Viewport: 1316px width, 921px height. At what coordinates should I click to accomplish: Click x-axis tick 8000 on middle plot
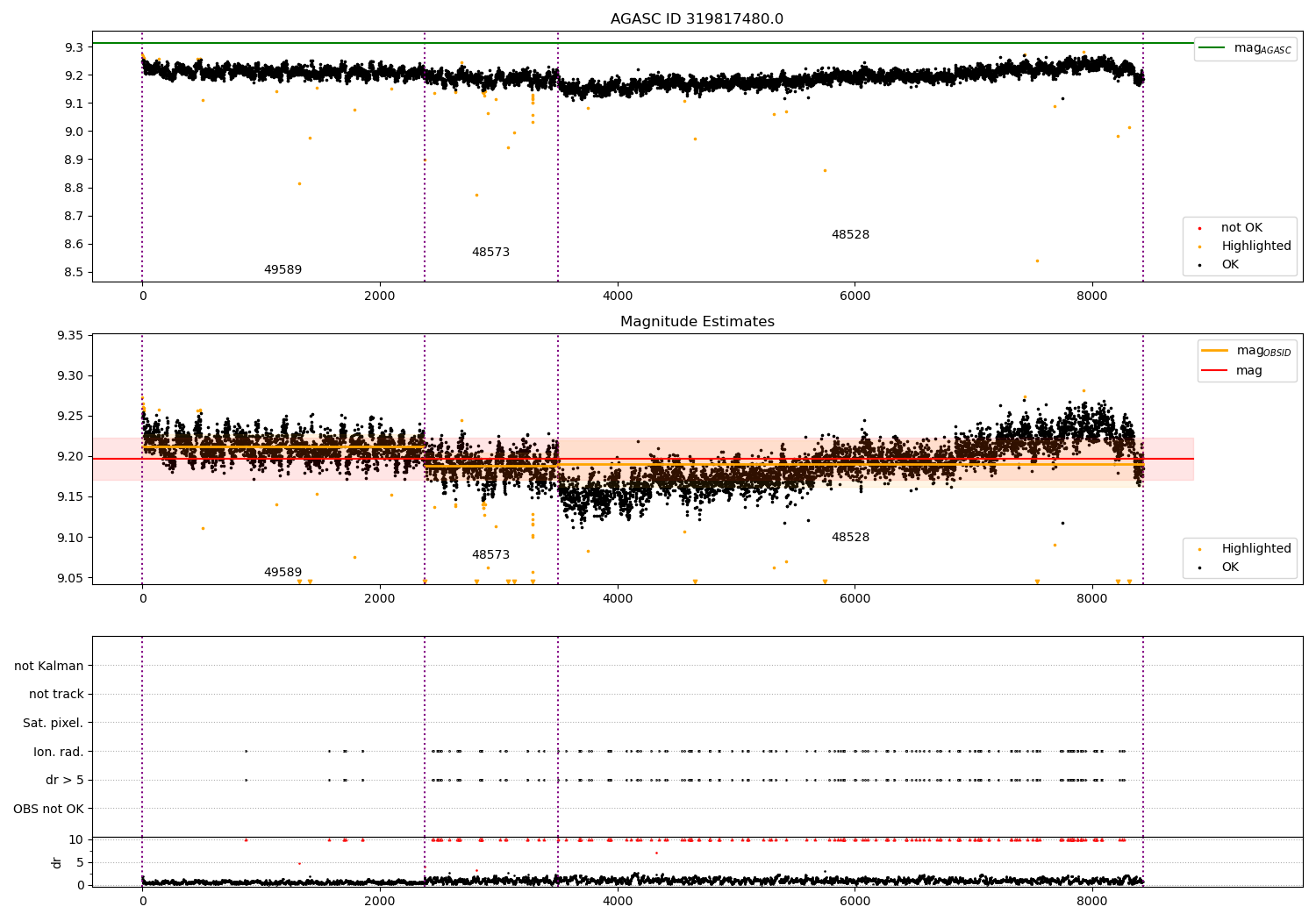[x=1092, y=599]
